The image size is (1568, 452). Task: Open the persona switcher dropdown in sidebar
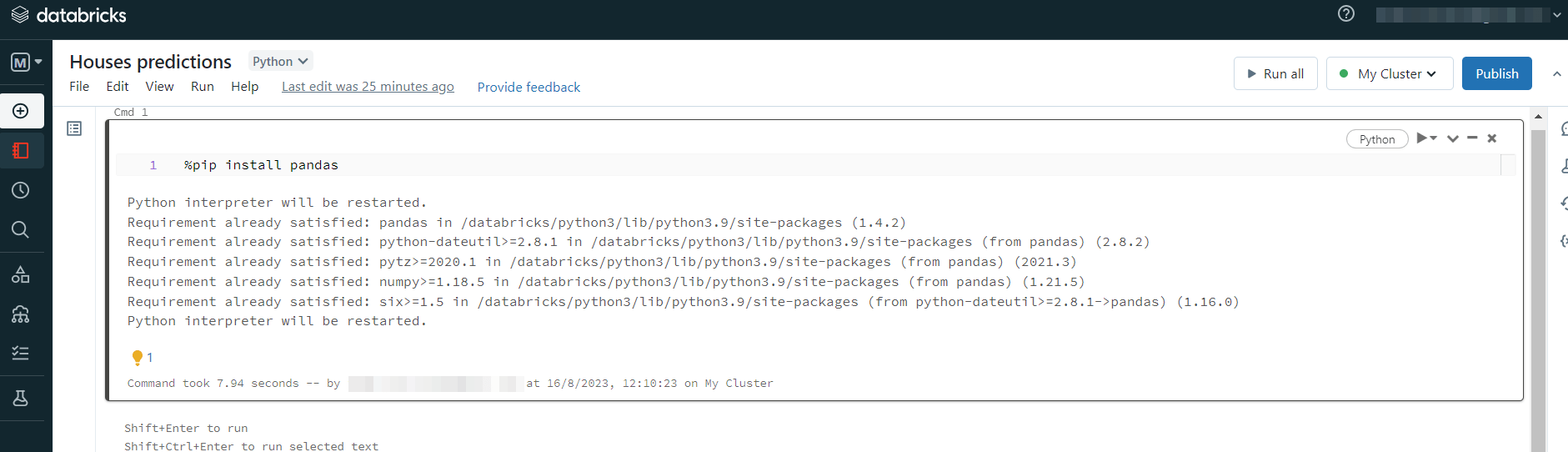26,62
